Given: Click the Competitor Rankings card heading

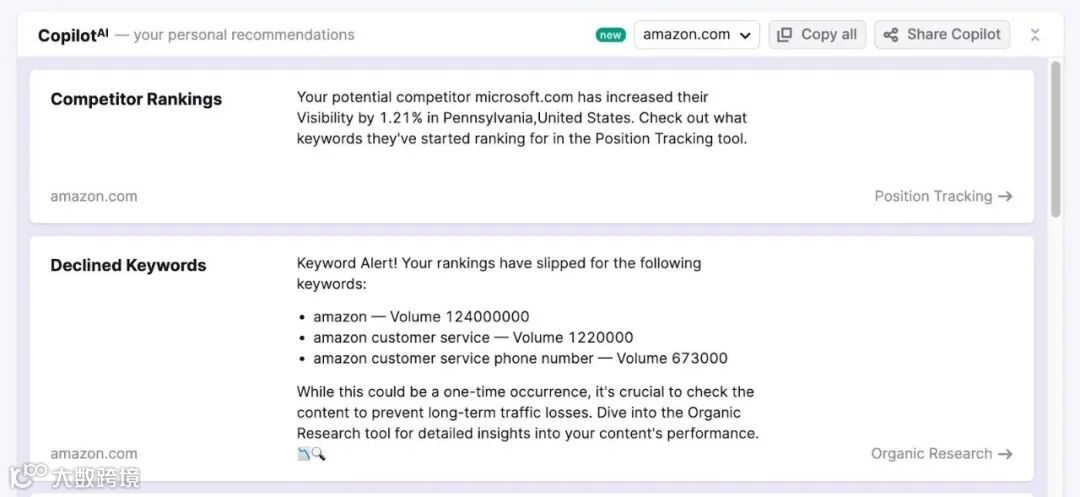Looking at the screenshot, I should [x=136, y=99].
